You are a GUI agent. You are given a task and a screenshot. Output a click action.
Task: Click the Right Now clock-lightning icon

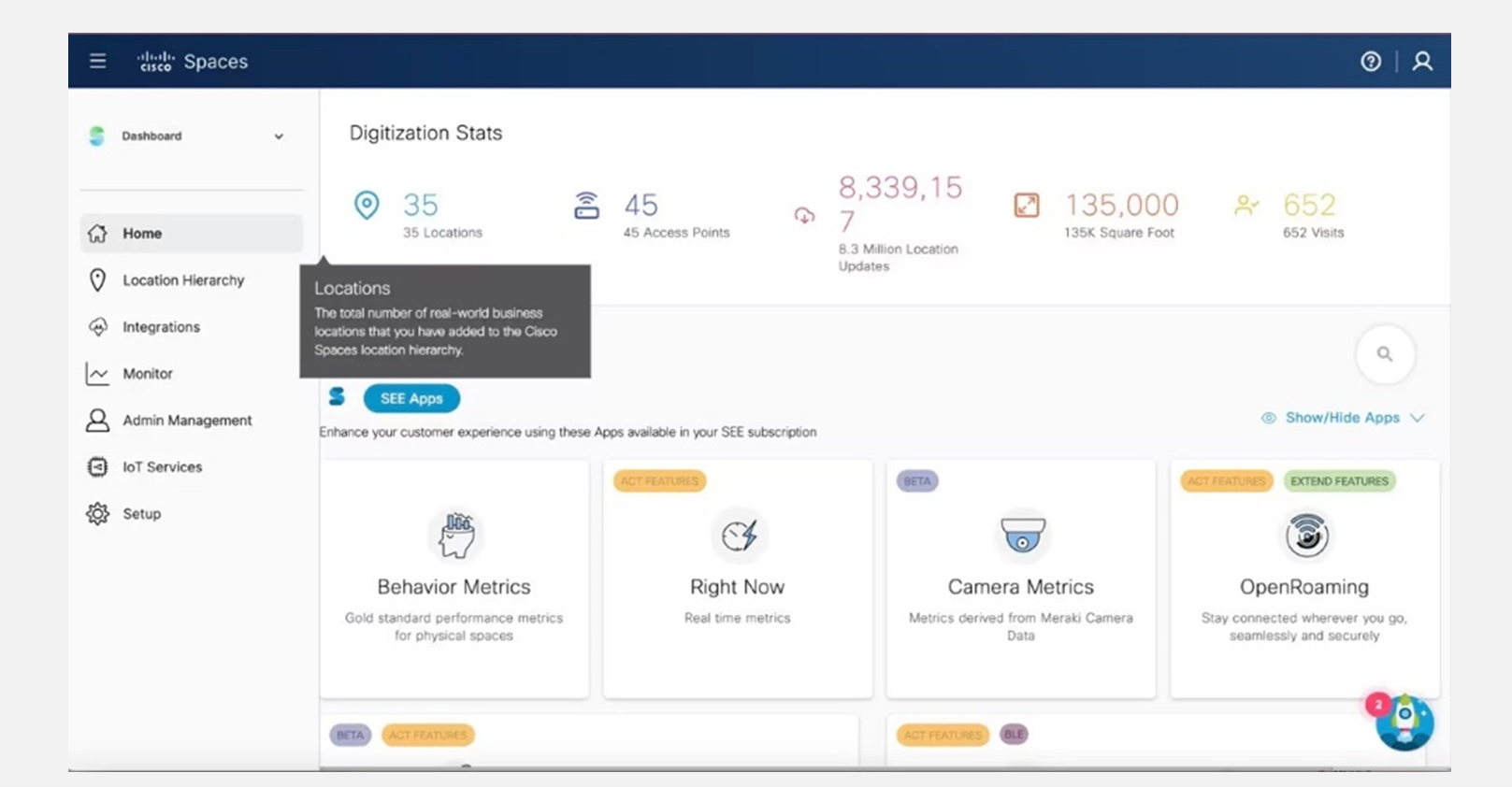[739, 535]
